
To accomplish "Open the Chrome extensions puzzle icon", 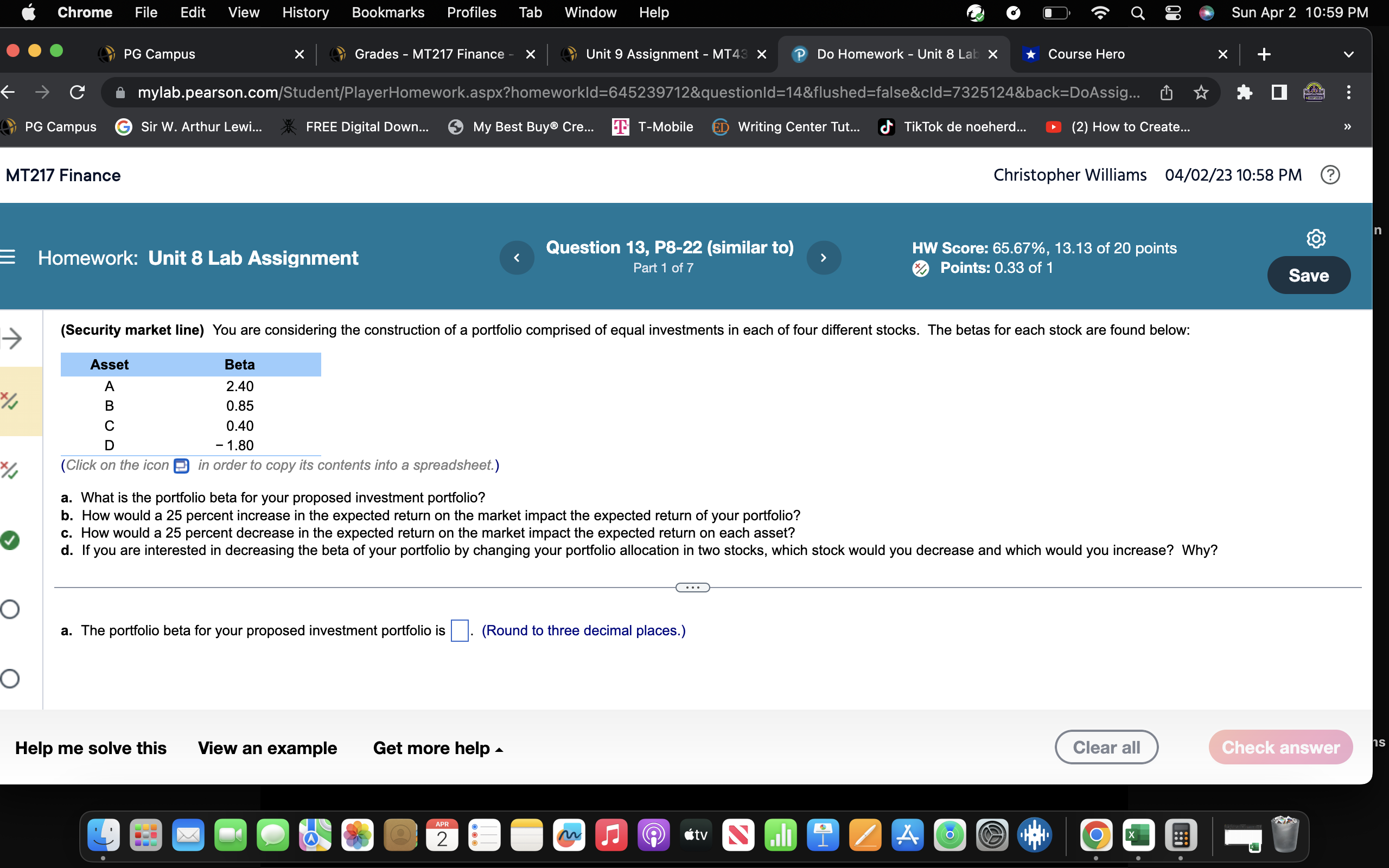I will (1244, 92).
